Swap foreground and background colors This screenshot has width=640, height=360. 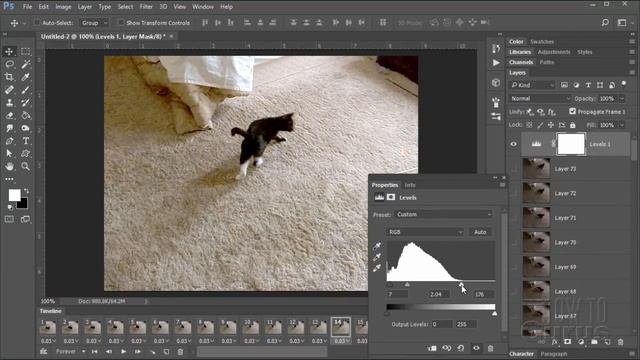(x=27, y=191)
